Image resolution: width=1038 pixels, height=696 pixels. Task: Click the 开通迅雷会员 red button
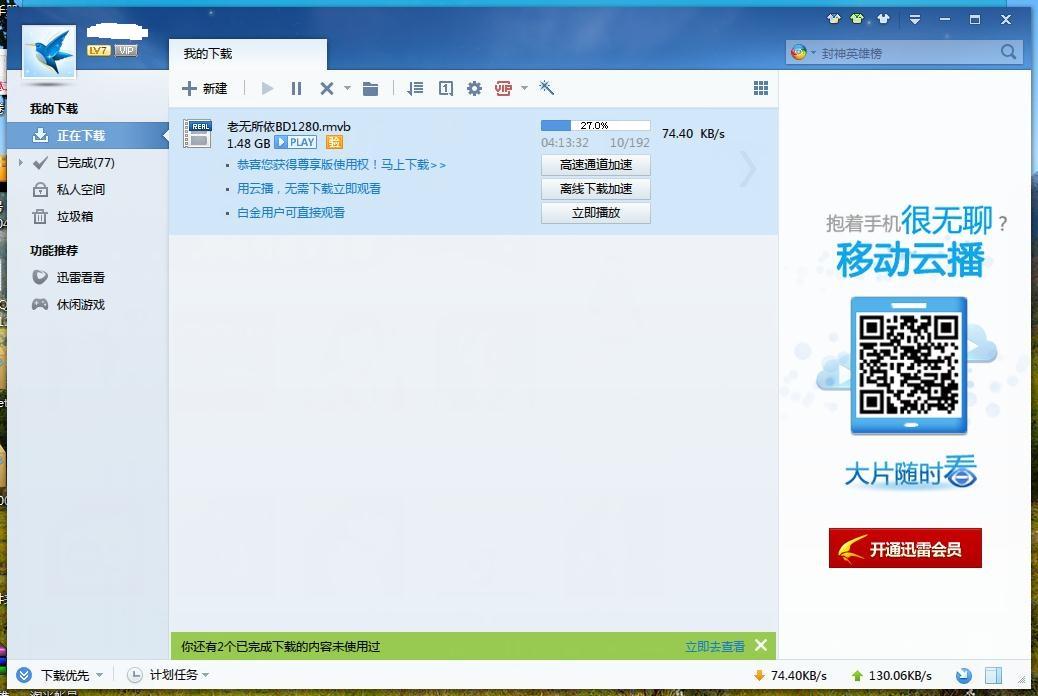(x=905, y=548)
